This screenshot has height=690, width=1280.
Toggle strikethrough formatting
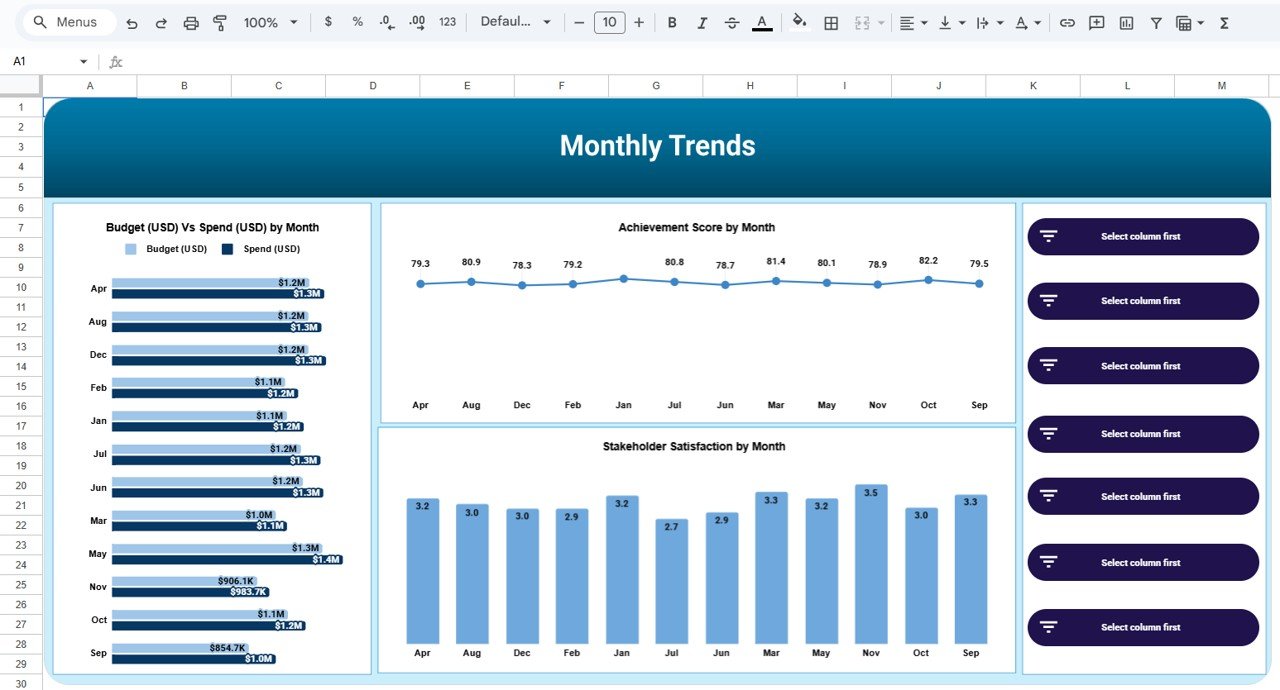click(x=732, y=22)
